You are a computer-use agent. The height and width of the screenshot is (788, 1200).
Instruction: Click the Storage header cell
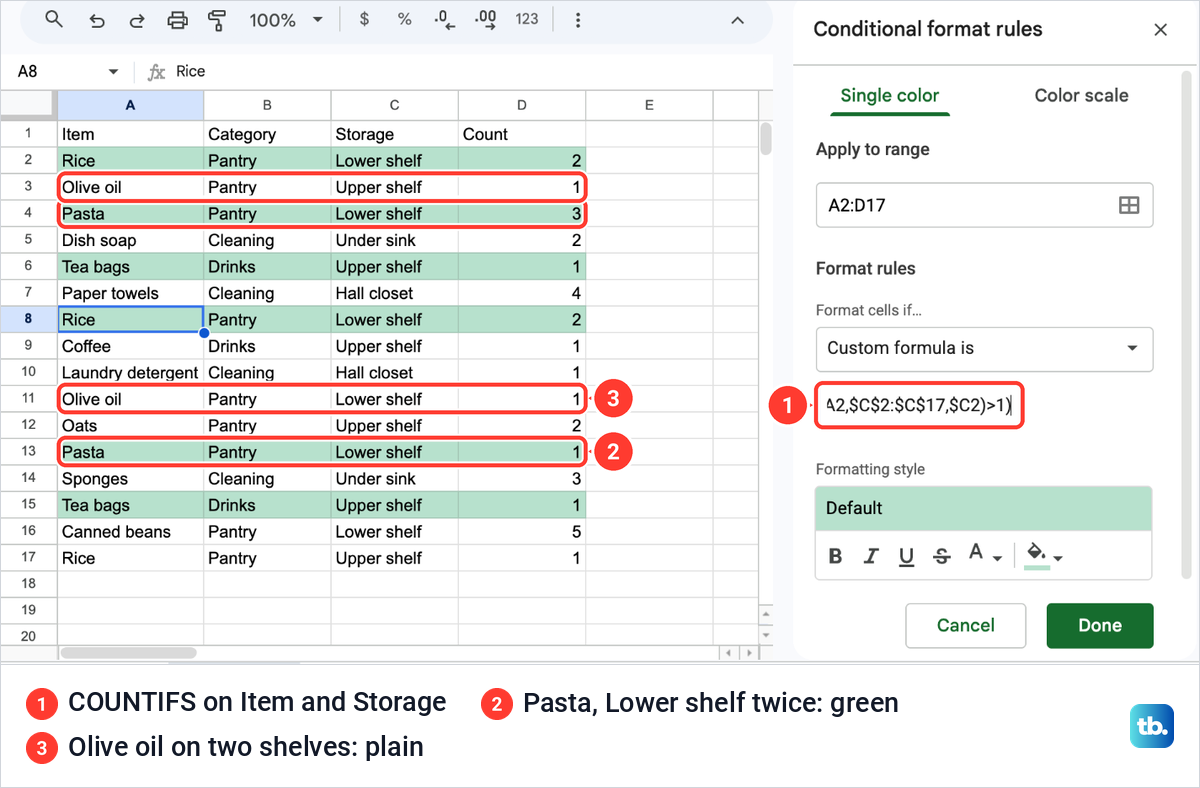394,134
